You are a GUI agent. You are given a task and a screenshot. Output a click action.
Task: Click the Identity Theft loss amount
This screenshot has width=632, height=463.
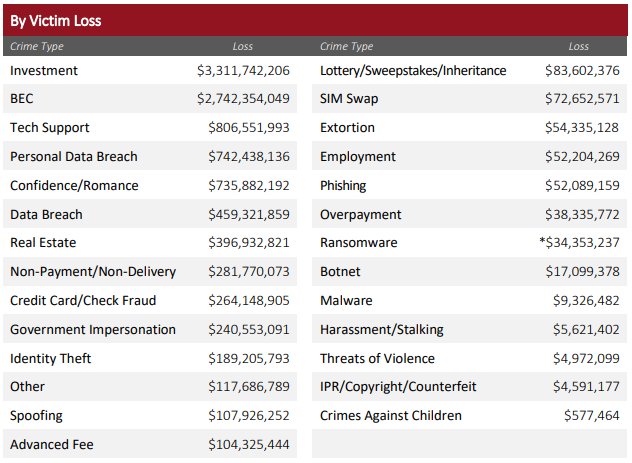pyautogui.click(x=249, y=358)
